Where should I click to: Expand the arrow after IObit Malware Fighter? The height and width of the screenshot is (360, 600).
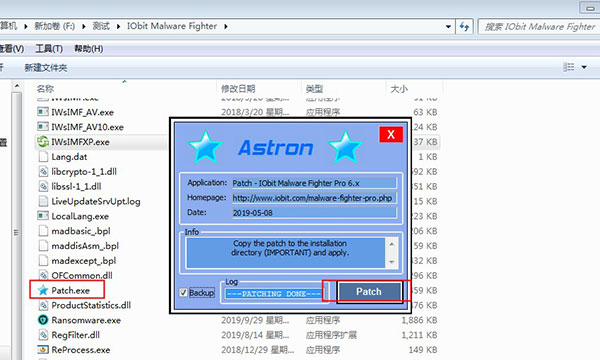pyautogui.click(x=226, y=26)
